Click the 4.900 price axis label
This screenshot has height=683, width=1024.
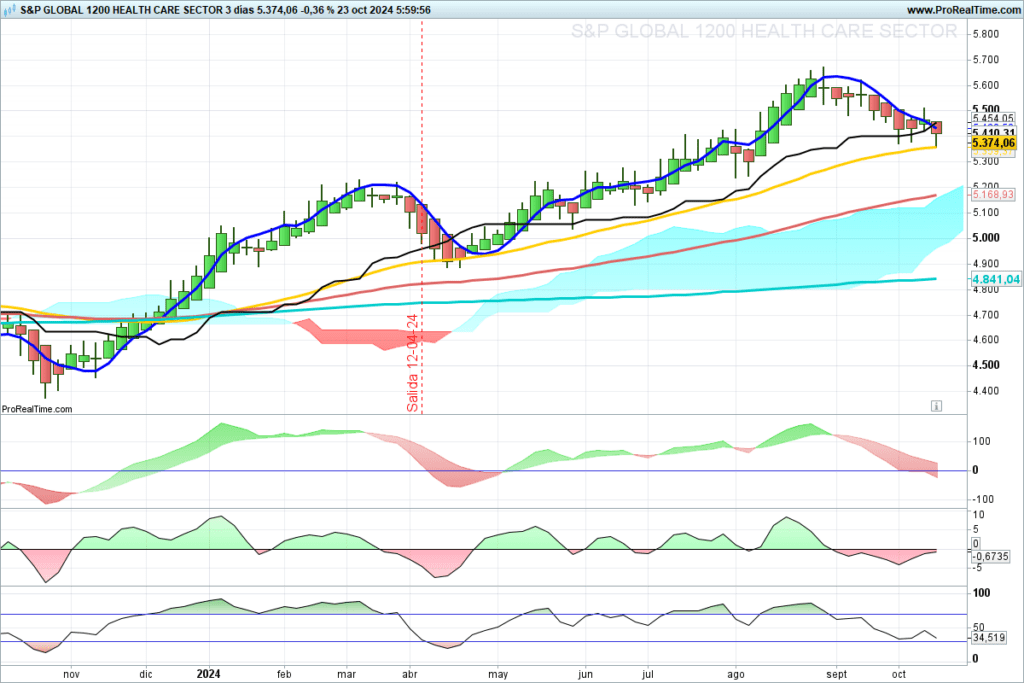pos(985,264)
